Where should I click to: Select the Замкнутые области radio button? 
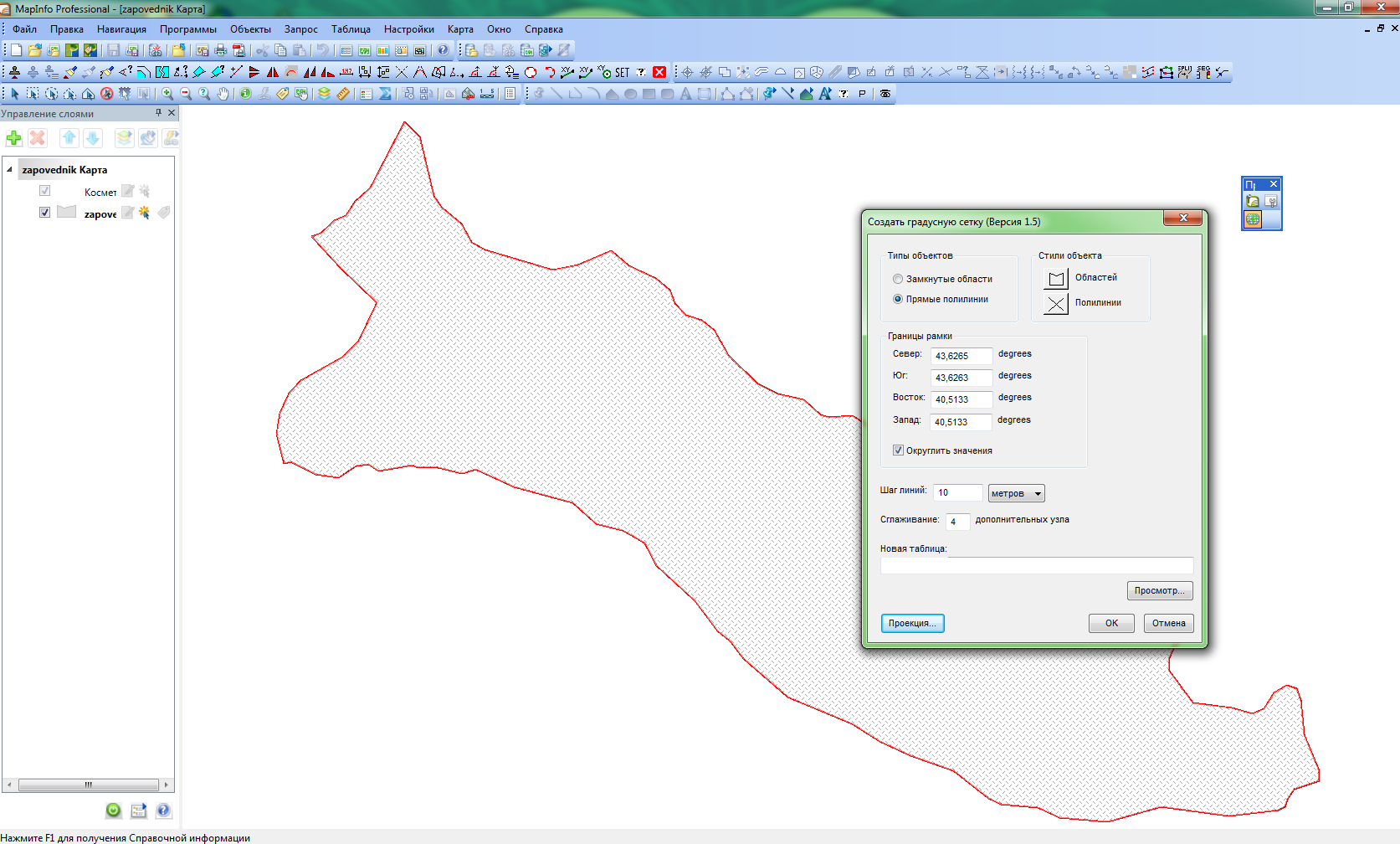(x=898, y=279)
